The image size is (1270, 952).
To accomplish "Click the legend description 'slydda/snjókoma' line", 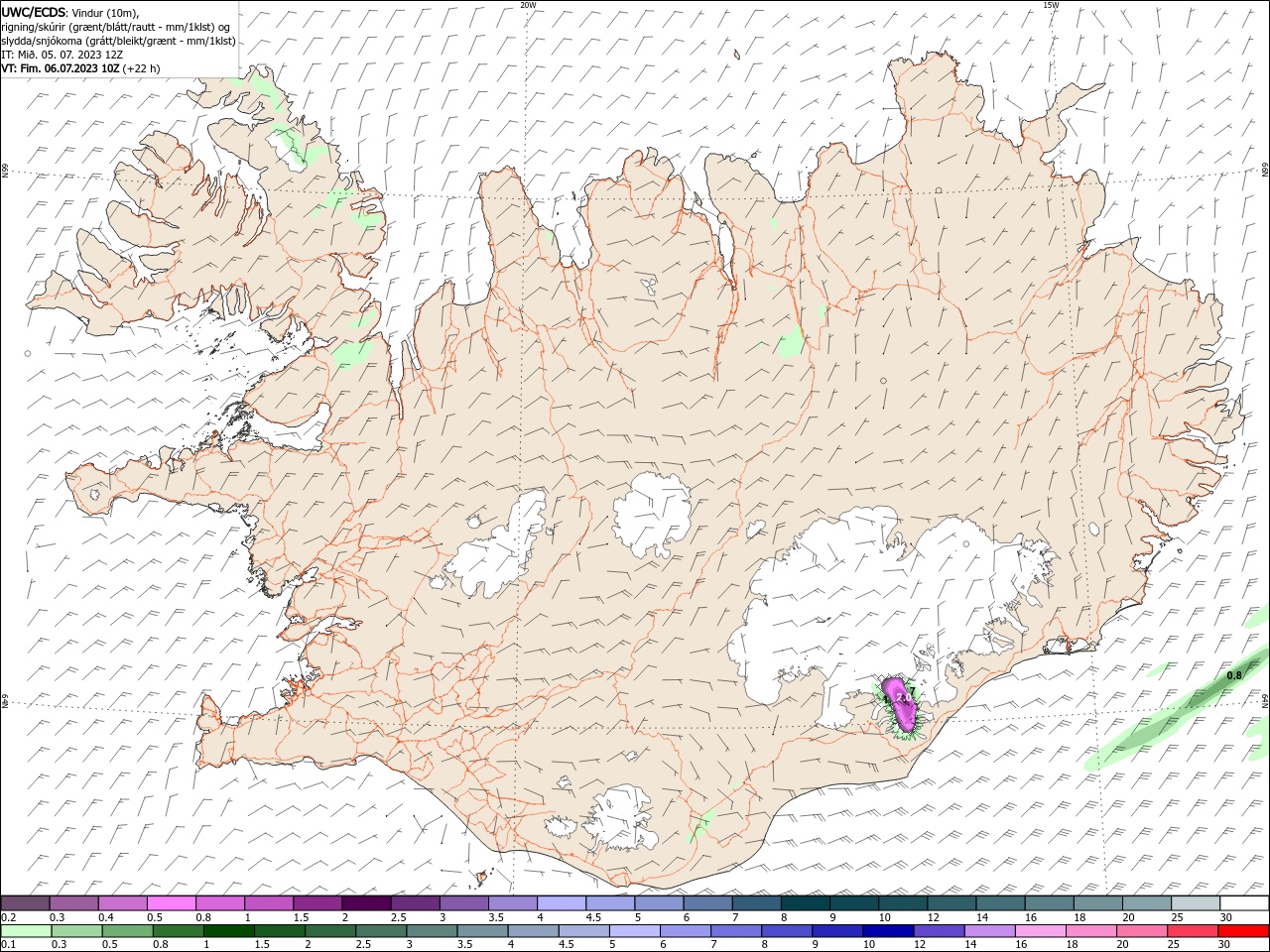I will click(119, 41).
